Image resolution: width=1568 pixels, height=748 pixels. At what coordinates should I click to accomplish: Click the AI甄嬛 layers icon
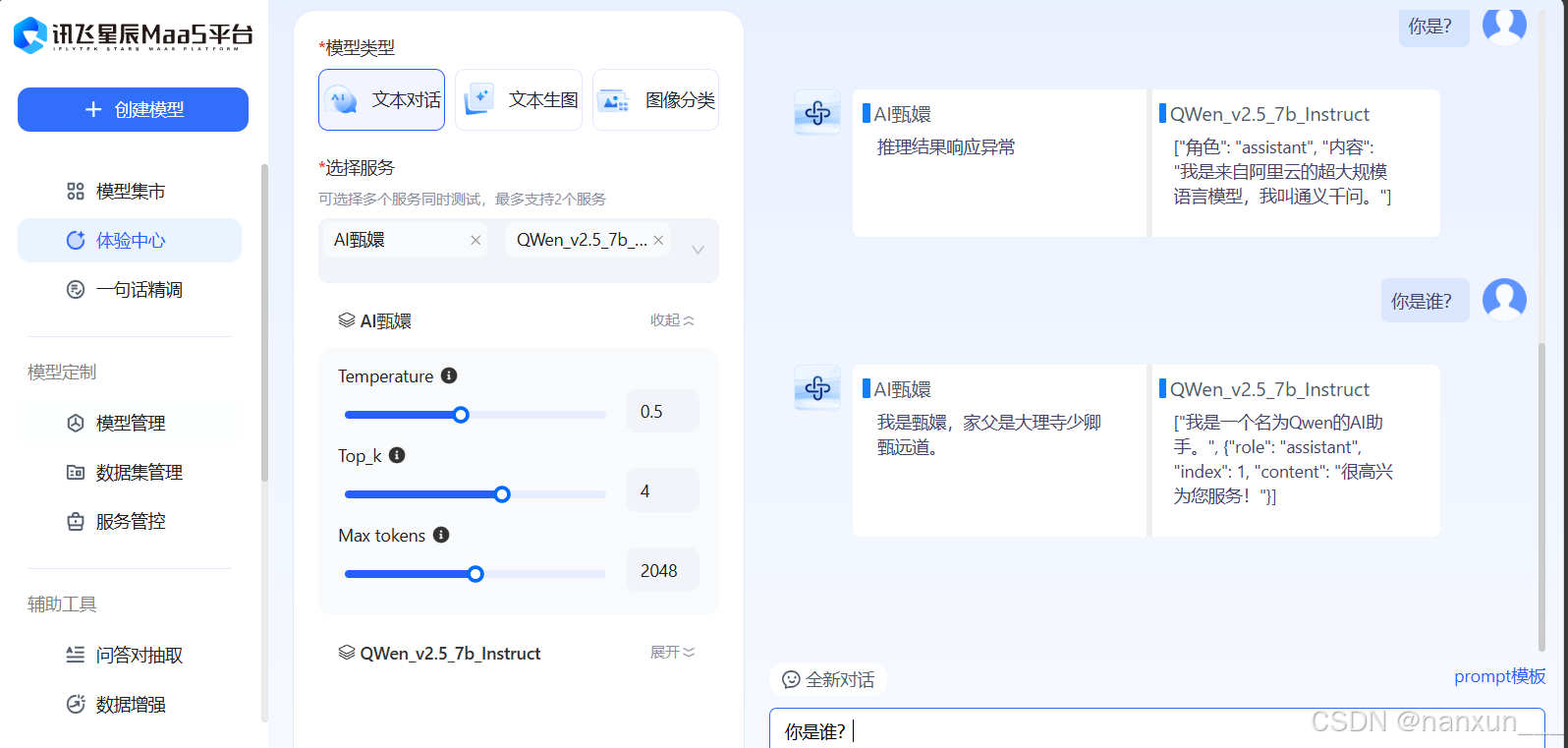[x=347, y=320]
